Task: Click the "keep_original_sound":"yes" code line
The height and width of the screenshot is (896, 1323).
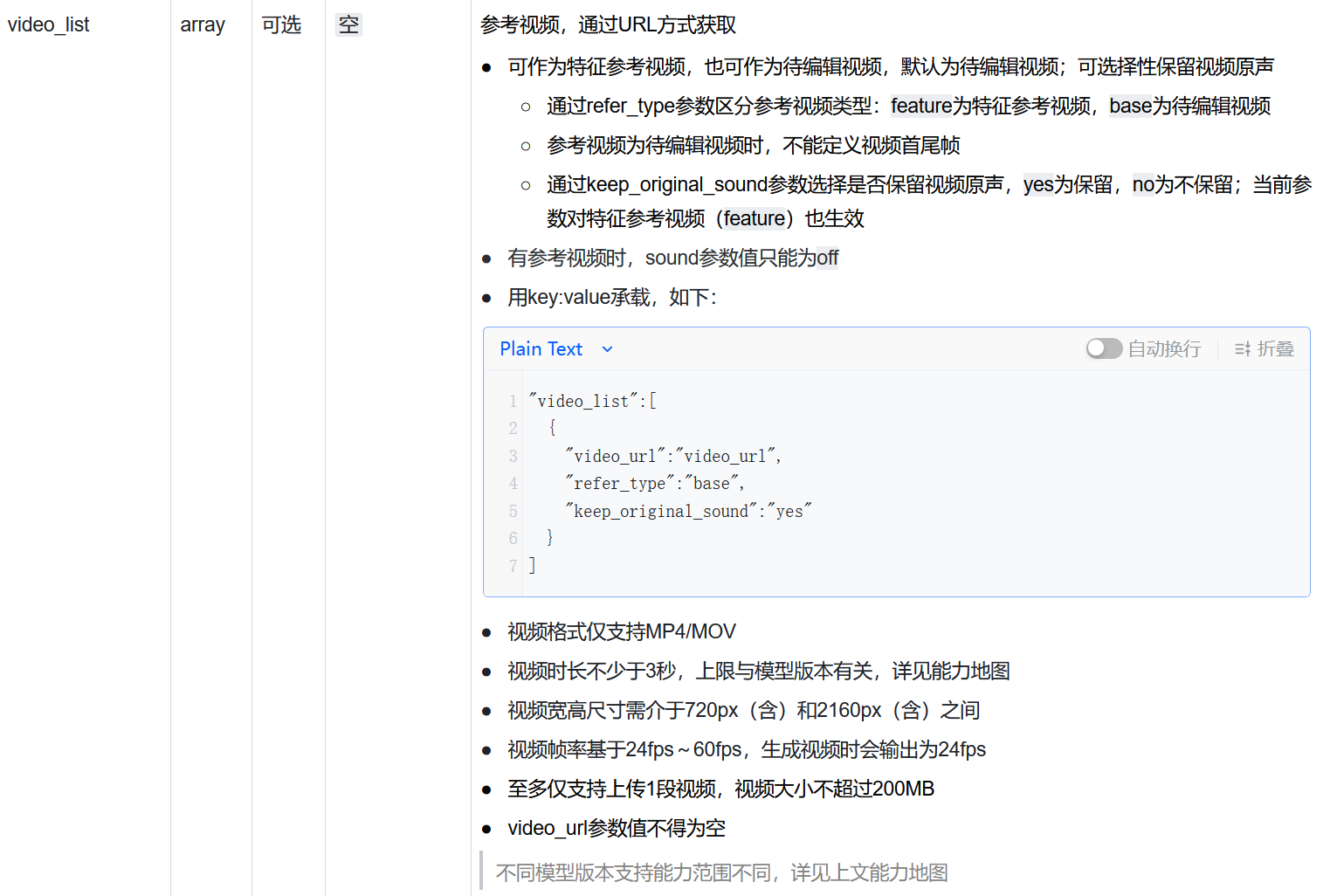Action: 688,511
